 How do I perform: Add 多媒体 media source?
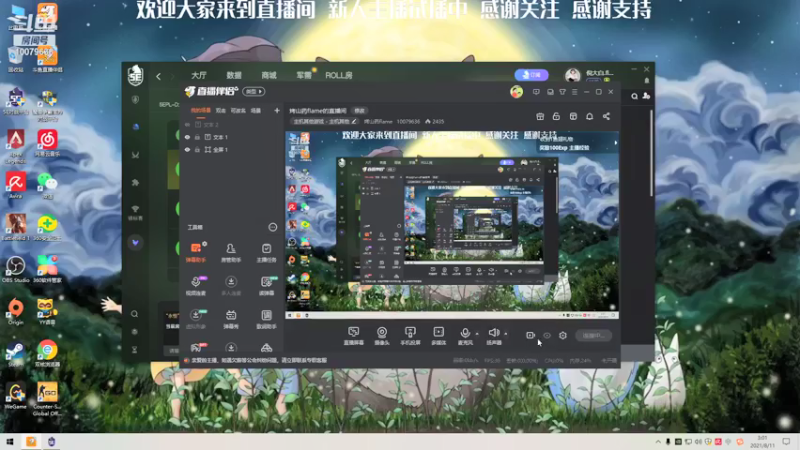(438, 336)
